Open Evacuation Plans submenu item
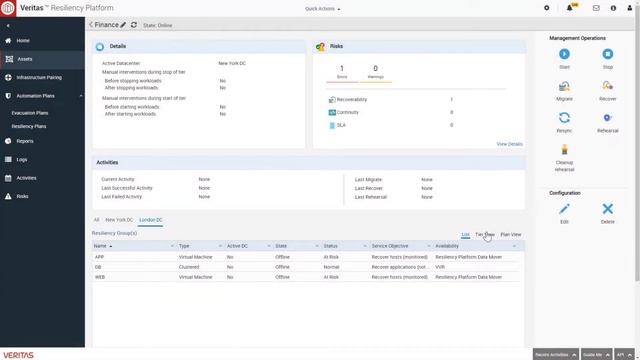This screenshot has height=360, width=640. (30, 113)
